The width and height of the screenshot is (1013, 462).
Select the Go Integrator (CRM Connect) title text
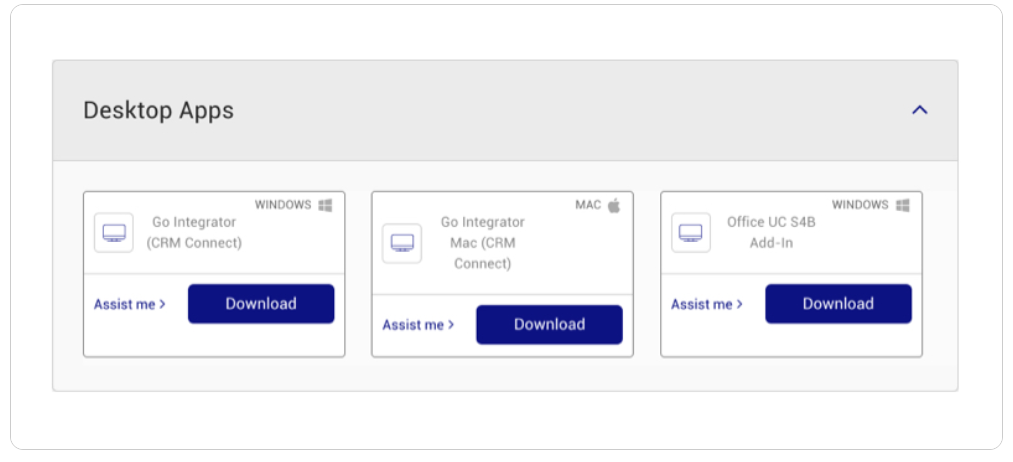pyautogui.click(x=194, y=233)
